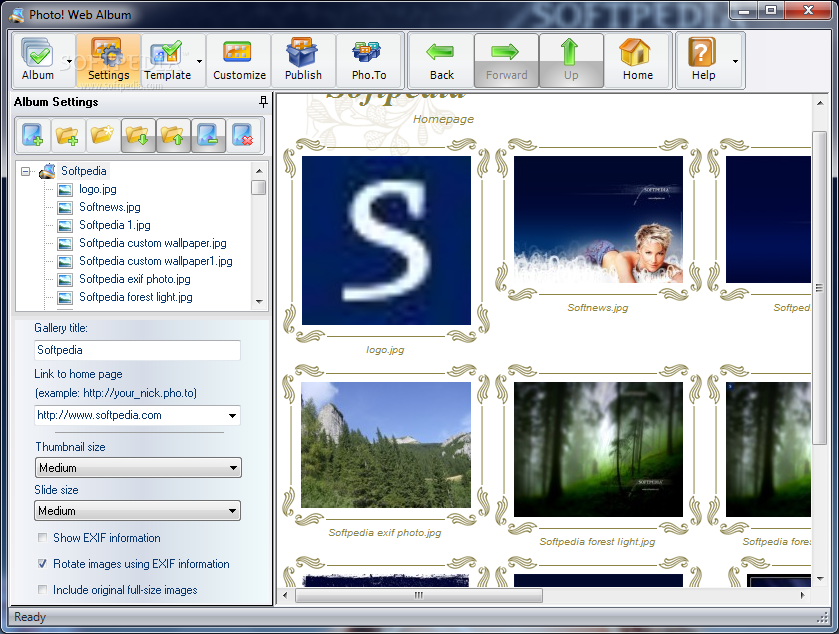Open the Template toolbar button
Viewport: 839px width, 634px height.
pos(167,60)
